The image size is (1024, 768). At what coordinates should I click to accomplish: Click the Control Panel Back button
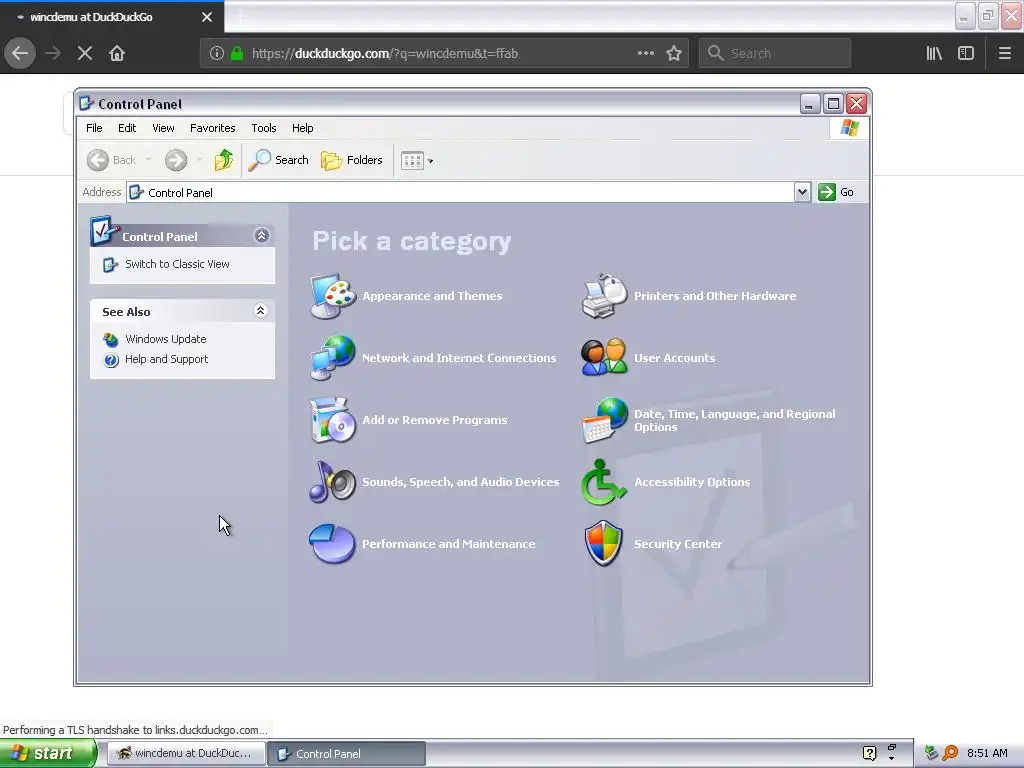click(111, 160)
